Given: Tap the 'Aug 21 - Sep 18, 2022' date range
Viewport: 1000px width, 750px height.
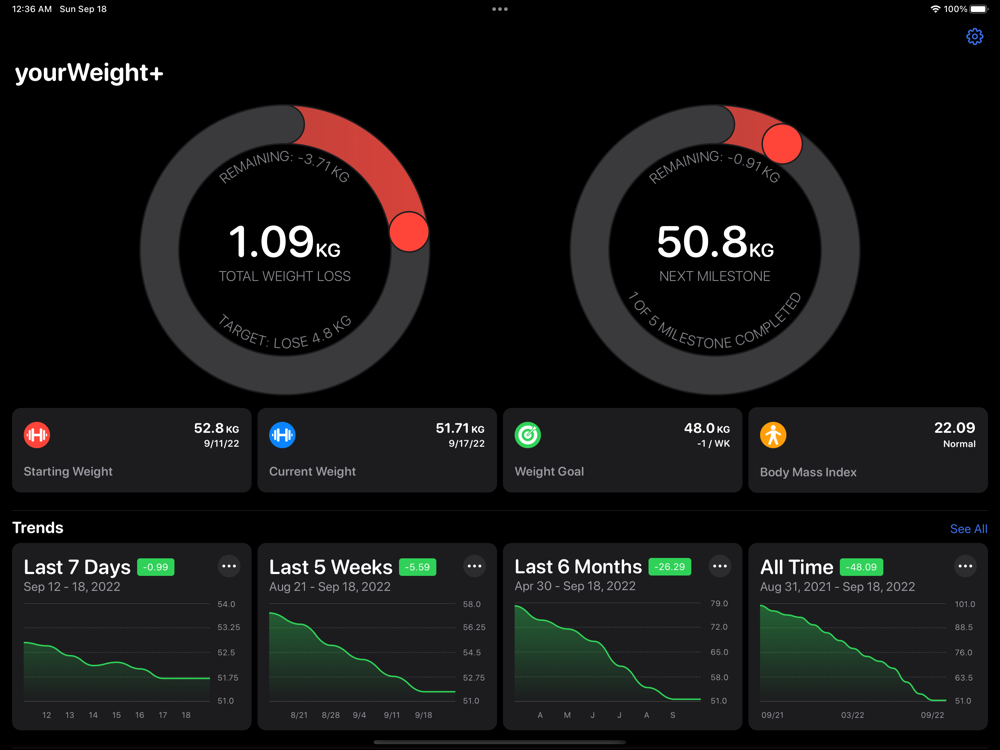Looking at the screenshot, I should (x=330, y=587).
